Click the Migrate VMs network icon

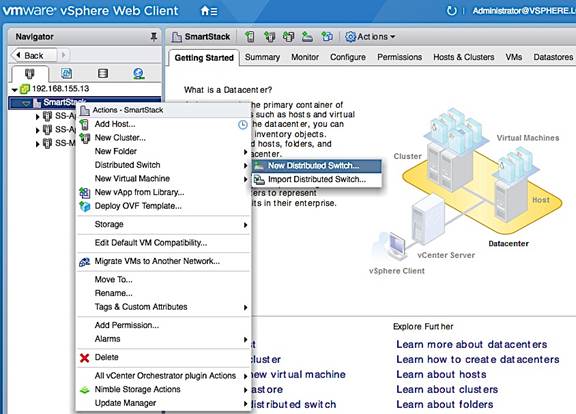[84, 262]
